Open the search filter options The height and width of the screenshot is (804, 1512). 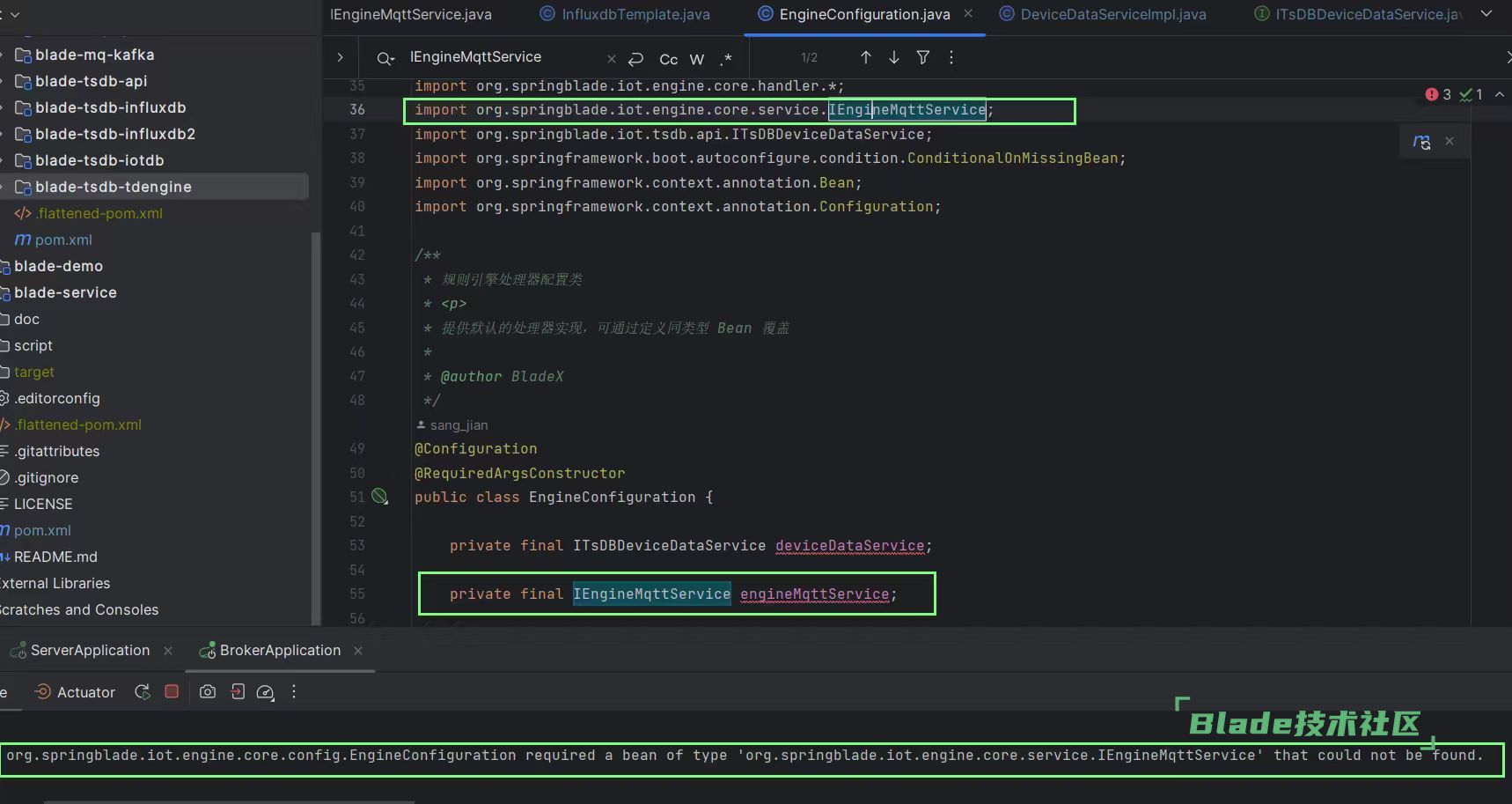922,57
